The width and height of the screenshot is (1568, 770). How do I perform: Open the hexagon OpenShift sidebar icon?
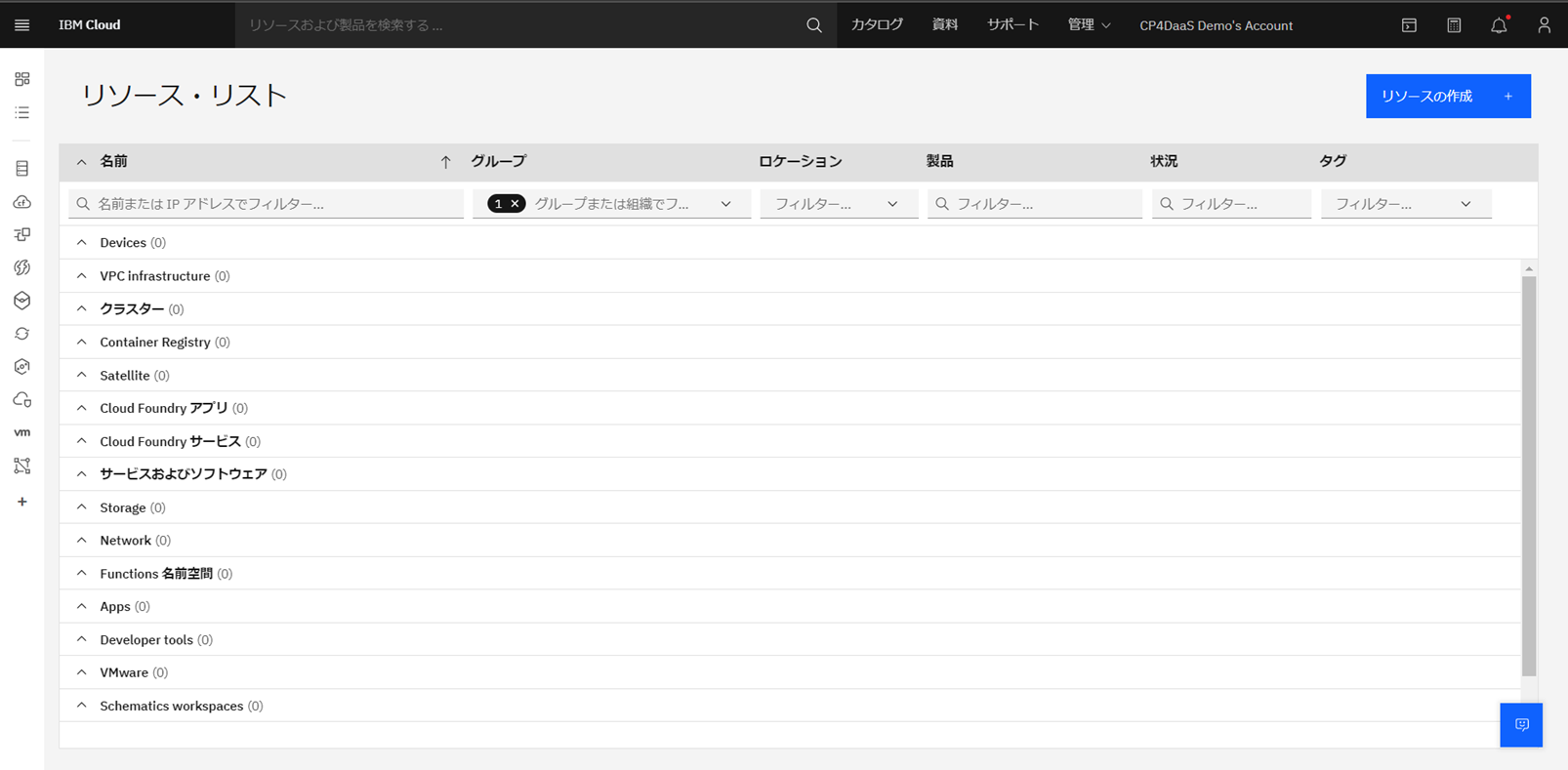(21, 367)
